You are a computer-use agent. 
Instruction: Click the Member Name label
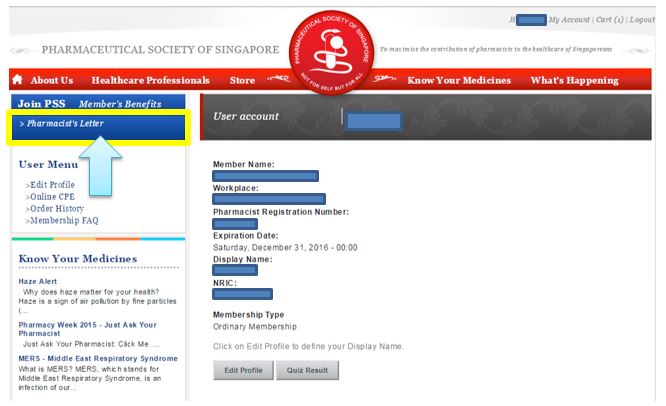tap(244, 164)
